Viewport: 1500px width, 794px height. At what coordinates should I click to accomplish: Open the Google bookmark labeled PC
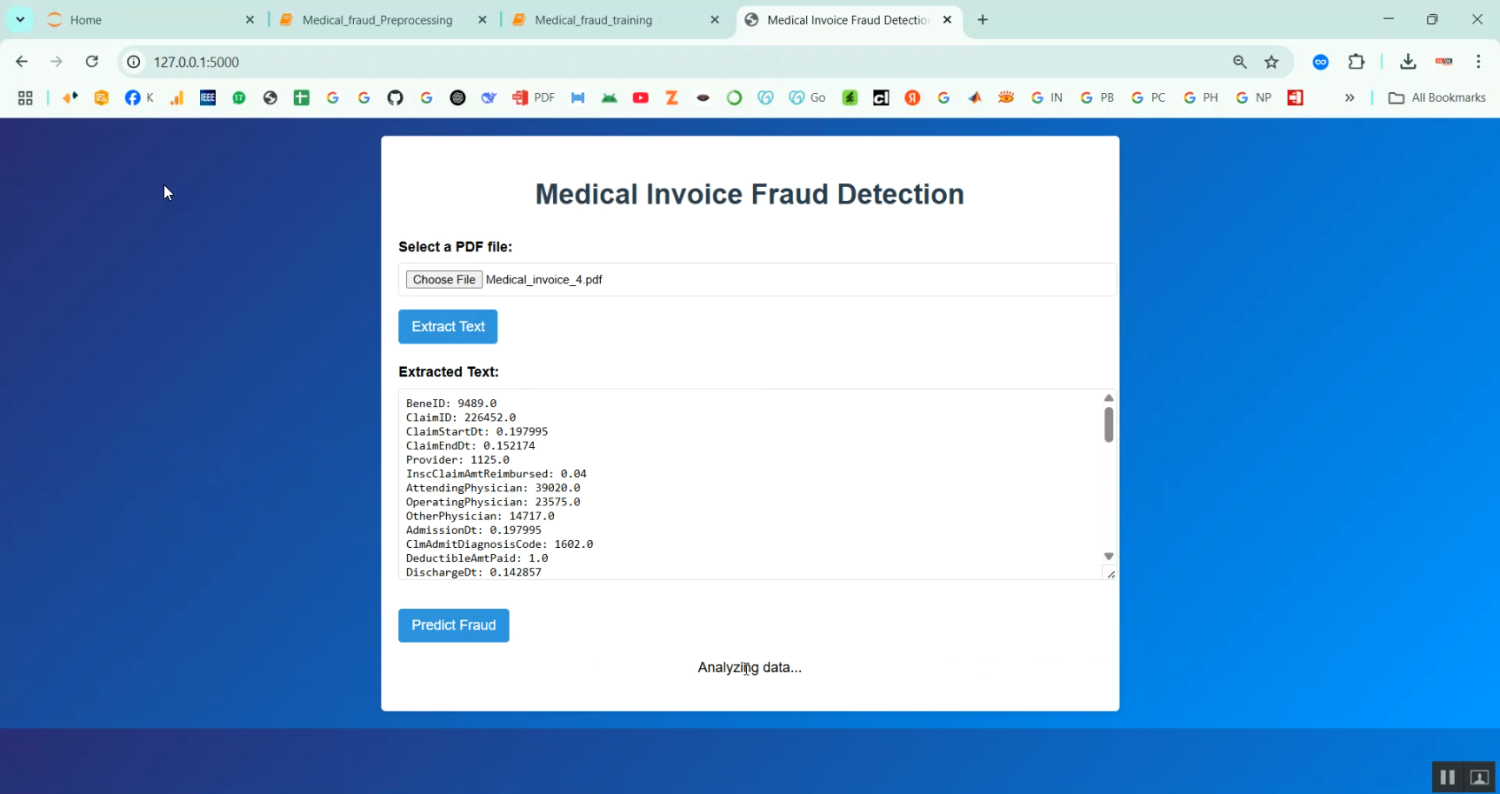(1148, 98)
